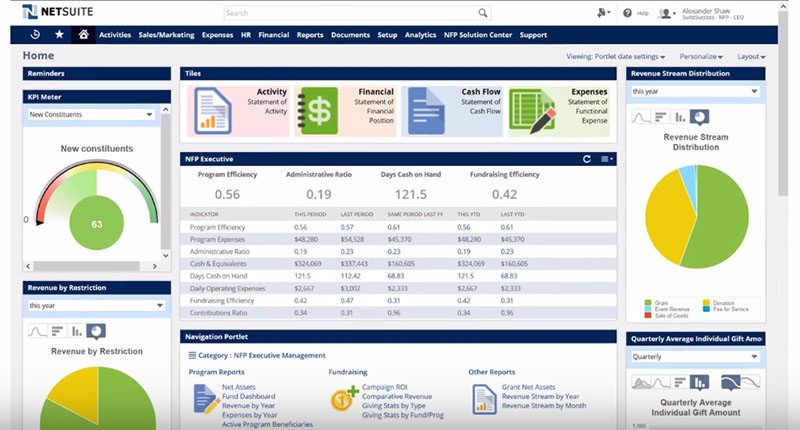Click the KPI Meter scroll-down arrow
800x430 pixels.
(165, 256)
